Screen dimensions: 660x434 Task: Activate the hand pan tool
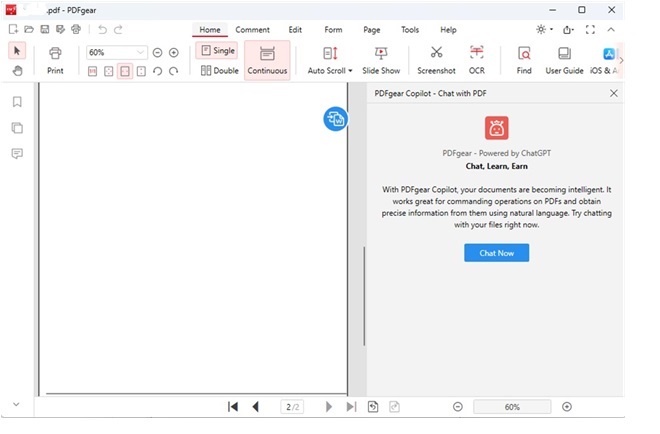coord(17,70)
